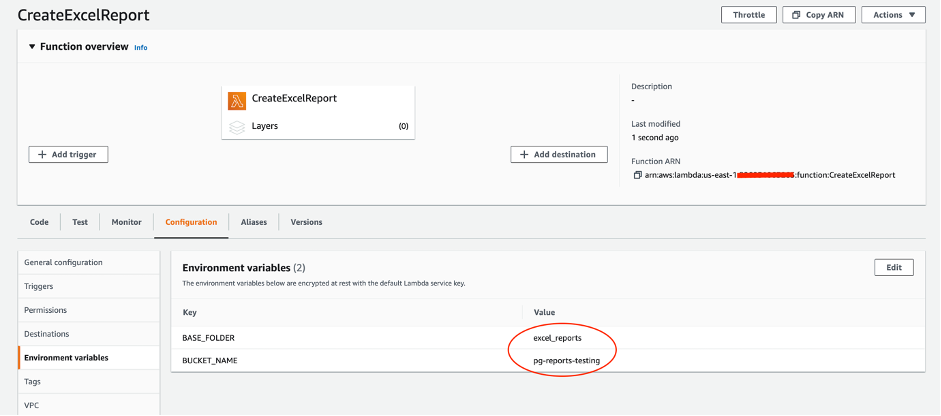The width and height of the screenshot is (941, 416).
Task: Click the BUCKET_NAME key cell
Action: [209, 361]
